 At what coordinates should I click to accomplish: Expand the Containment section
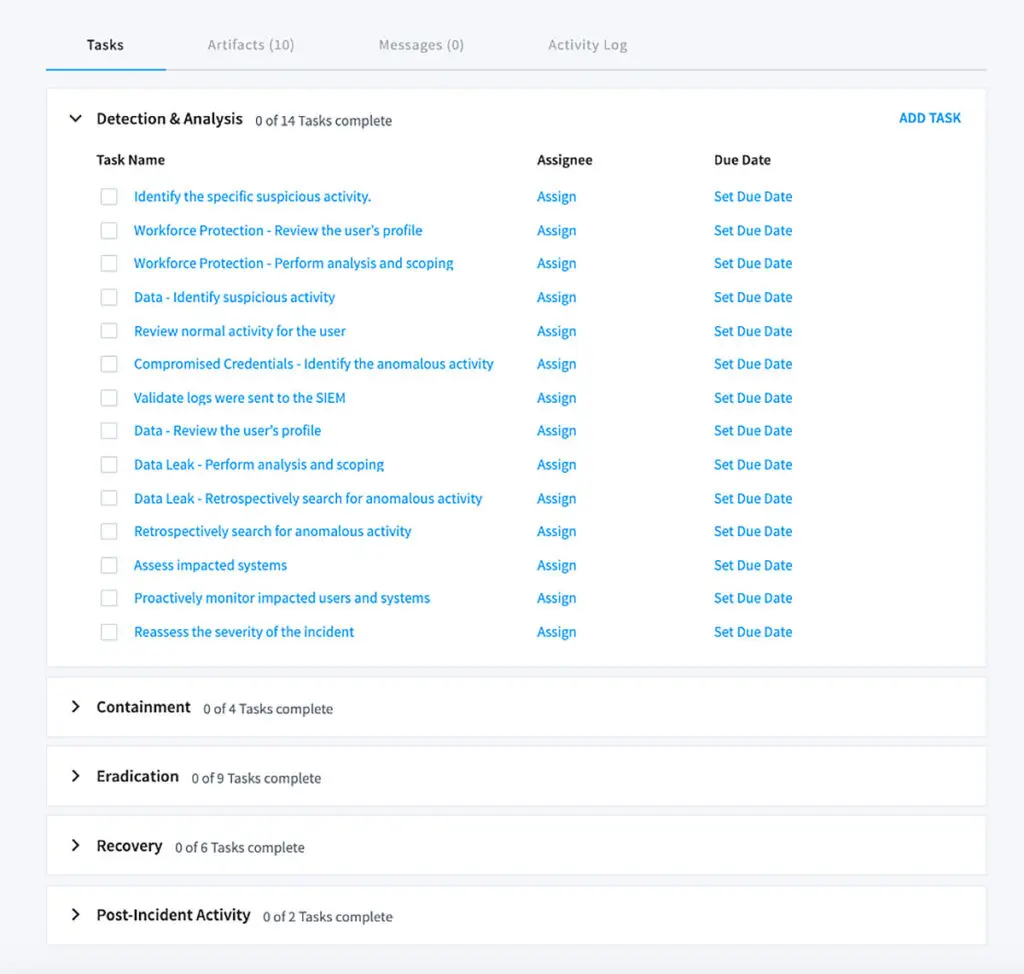coord(75,706)
